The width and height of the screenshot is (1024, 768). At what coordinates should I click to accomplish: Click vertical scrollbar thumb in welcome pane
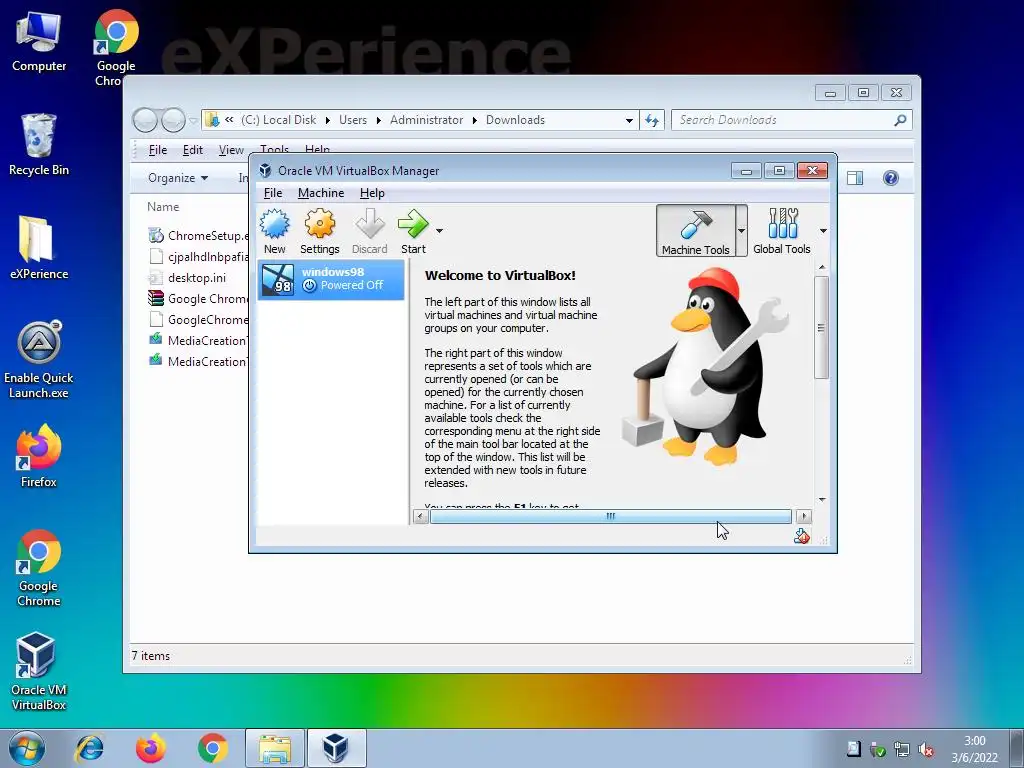(822, 327)
